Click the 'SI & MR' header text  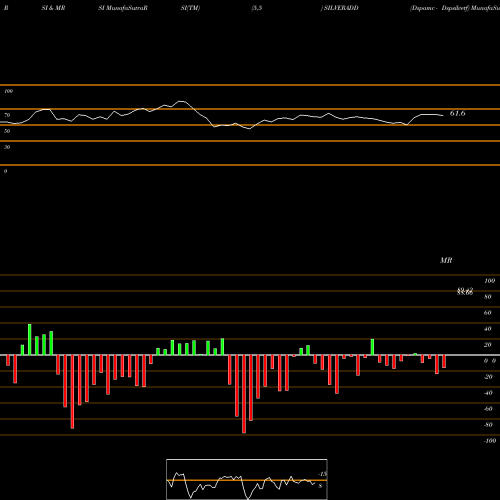pos(53,8)
